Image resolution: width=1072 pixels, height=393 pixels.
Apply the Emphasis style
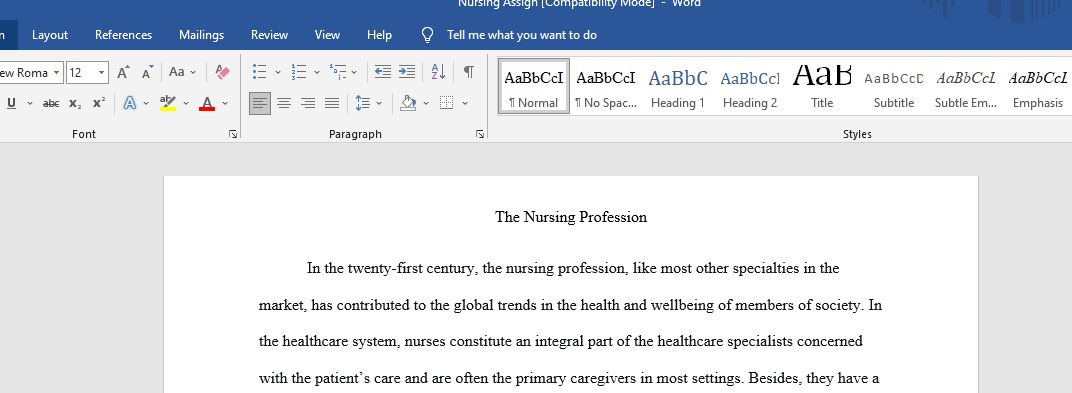(x=1038, y=86)
